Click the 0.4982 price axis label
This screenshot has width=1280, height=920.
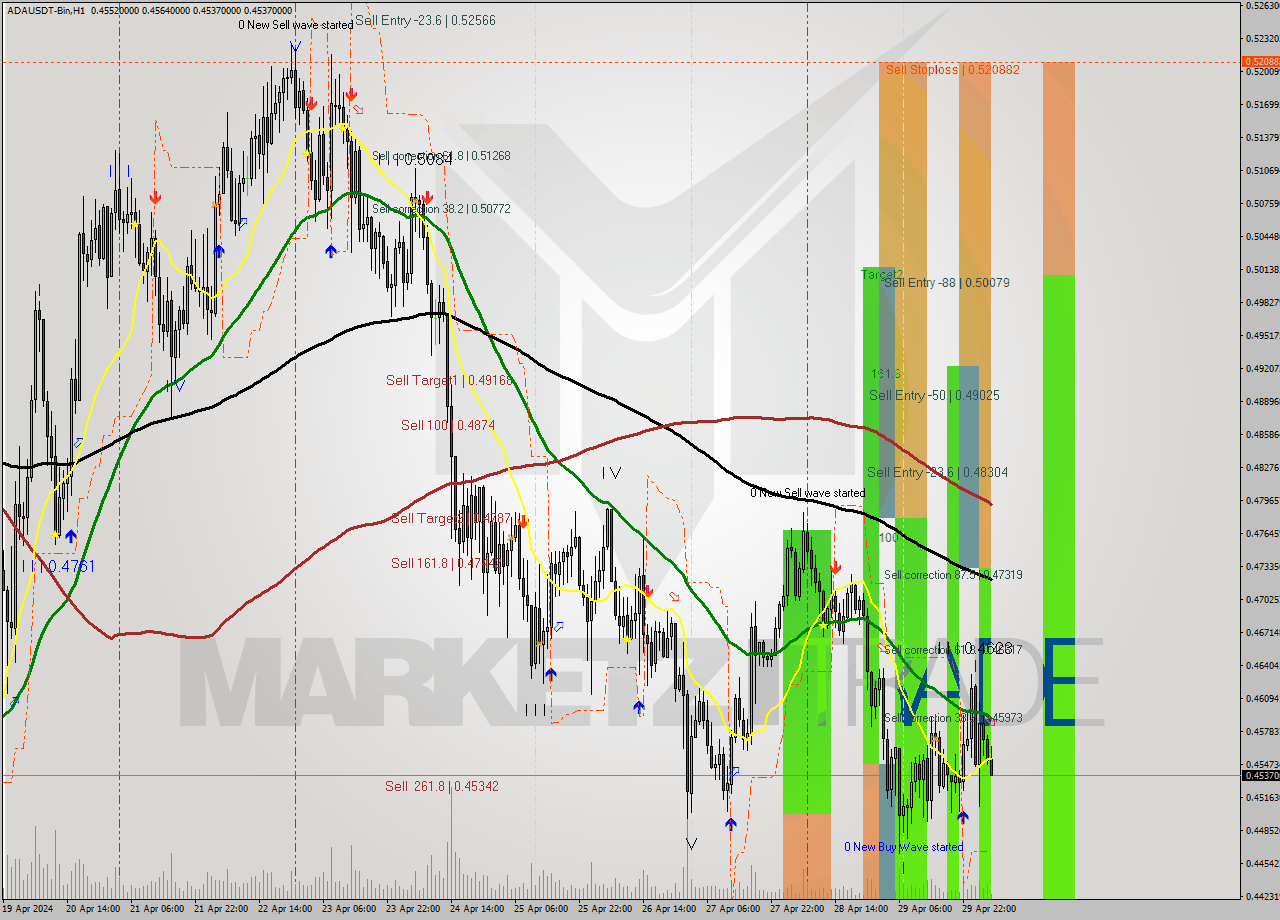pyautogui.click(x=1263, y=302)
